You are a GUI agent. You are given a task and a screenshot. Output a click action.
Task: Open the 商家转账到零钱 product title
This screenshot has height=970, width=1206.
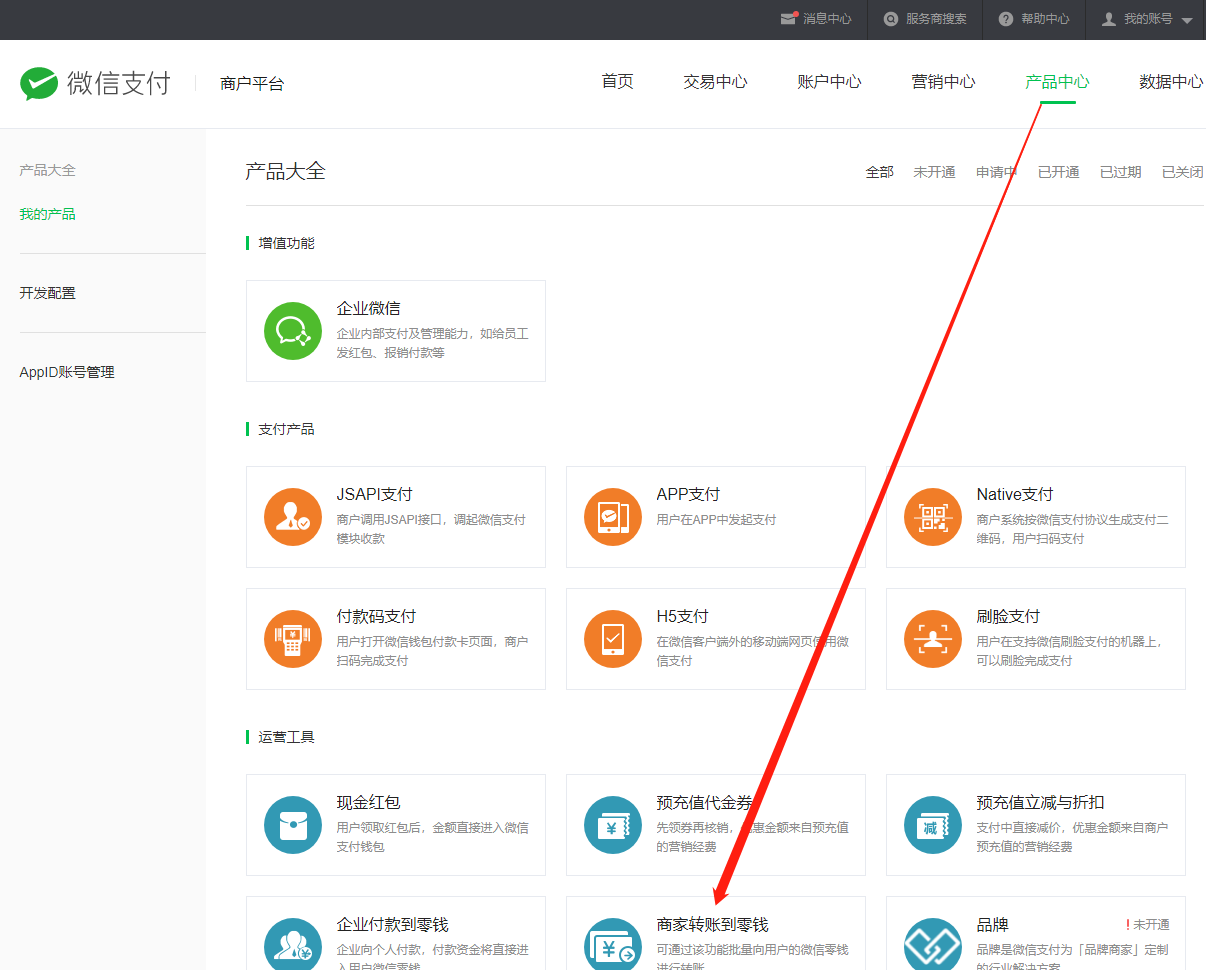click(713, 925)
